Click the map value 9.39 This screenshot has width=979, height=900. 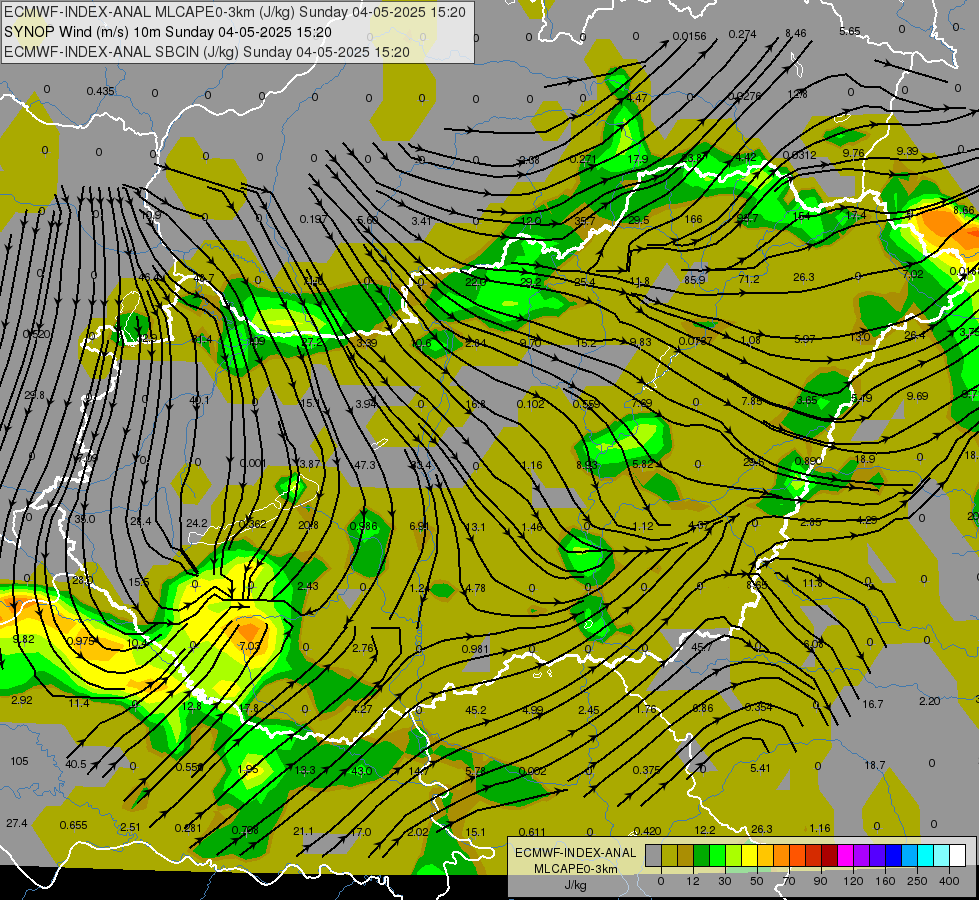[907, 151]
